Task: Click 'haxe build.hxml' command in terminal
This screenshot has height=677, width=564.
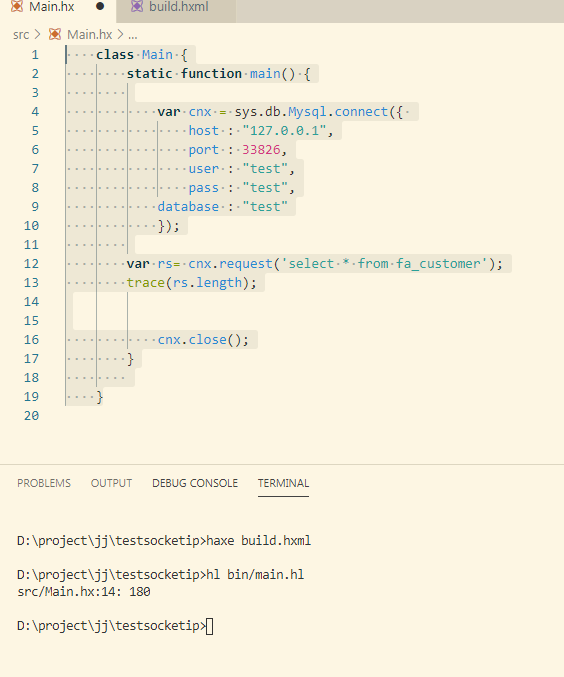Action: coord(259,541)
